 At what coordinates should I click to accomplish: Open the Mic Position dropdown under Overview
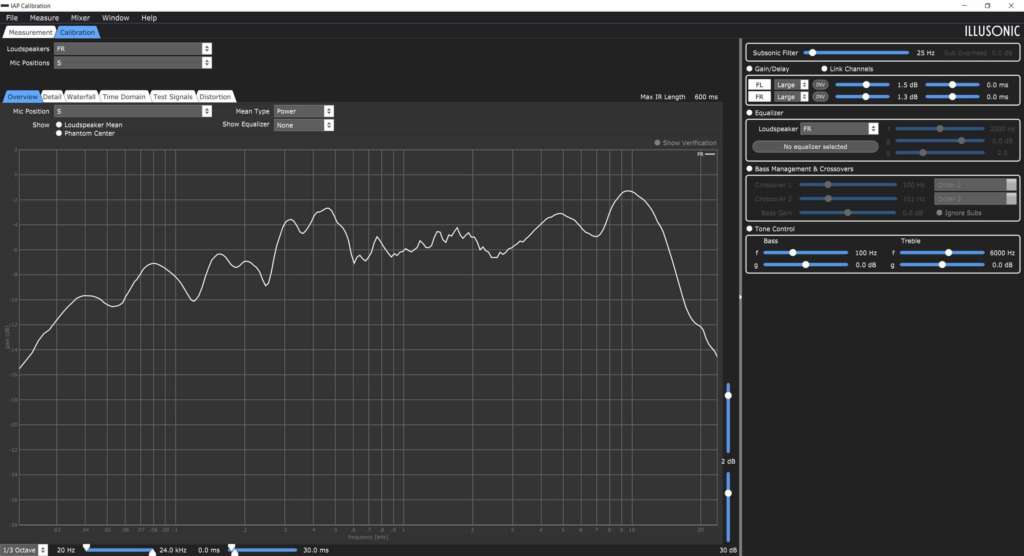click(x=133, y=111)
